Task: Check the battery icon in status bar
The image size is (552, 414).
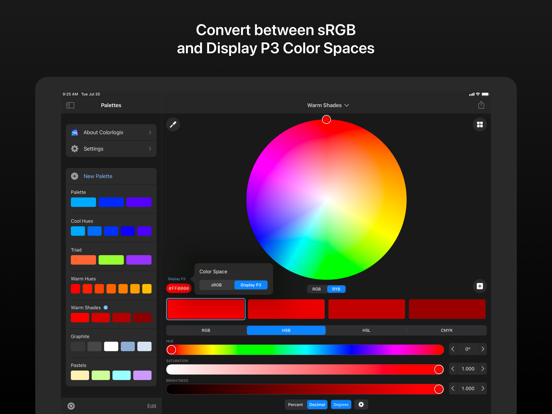Action: (x=485, y=94)
